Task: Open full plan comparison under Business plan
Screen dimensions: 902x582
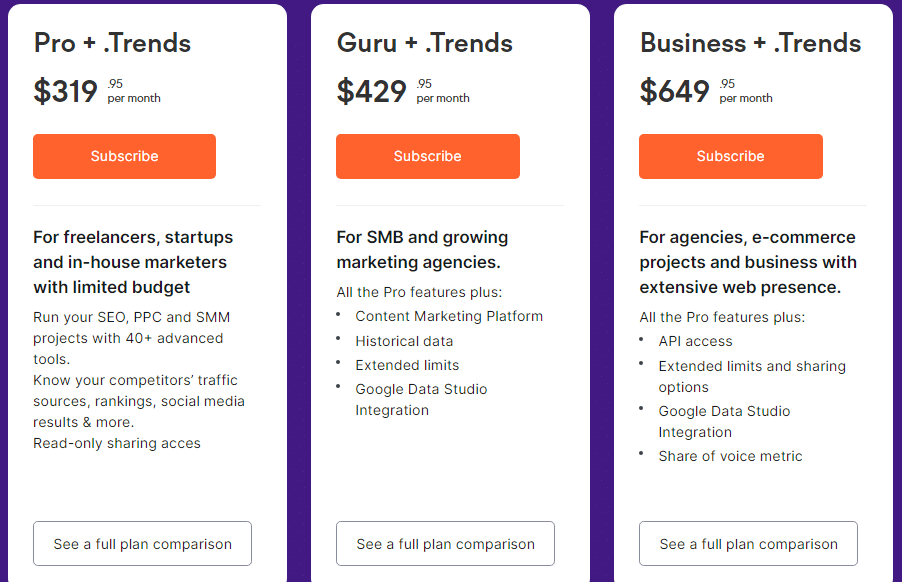Action: point(748,544)
